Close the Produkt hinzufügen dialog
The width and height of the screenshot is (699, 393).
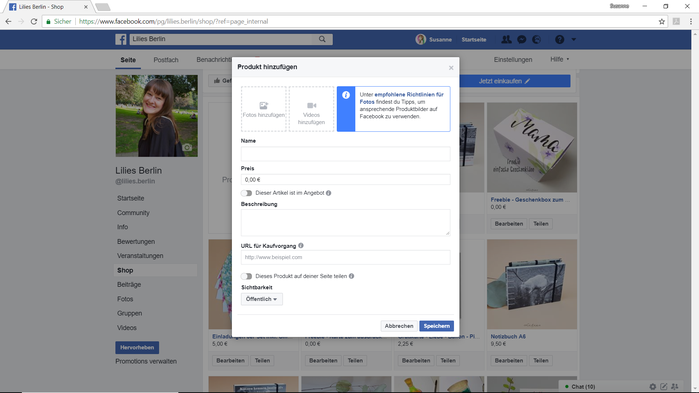(x=451, y=68)
